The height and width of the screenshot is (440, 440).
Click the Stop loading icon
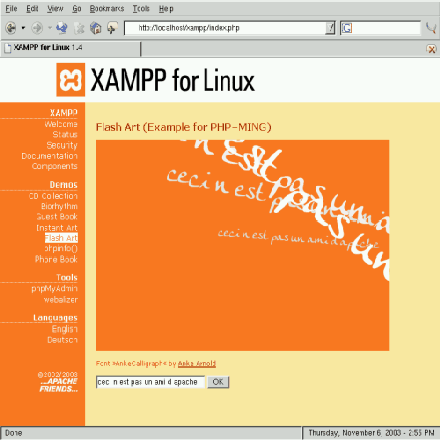(79, 28)
